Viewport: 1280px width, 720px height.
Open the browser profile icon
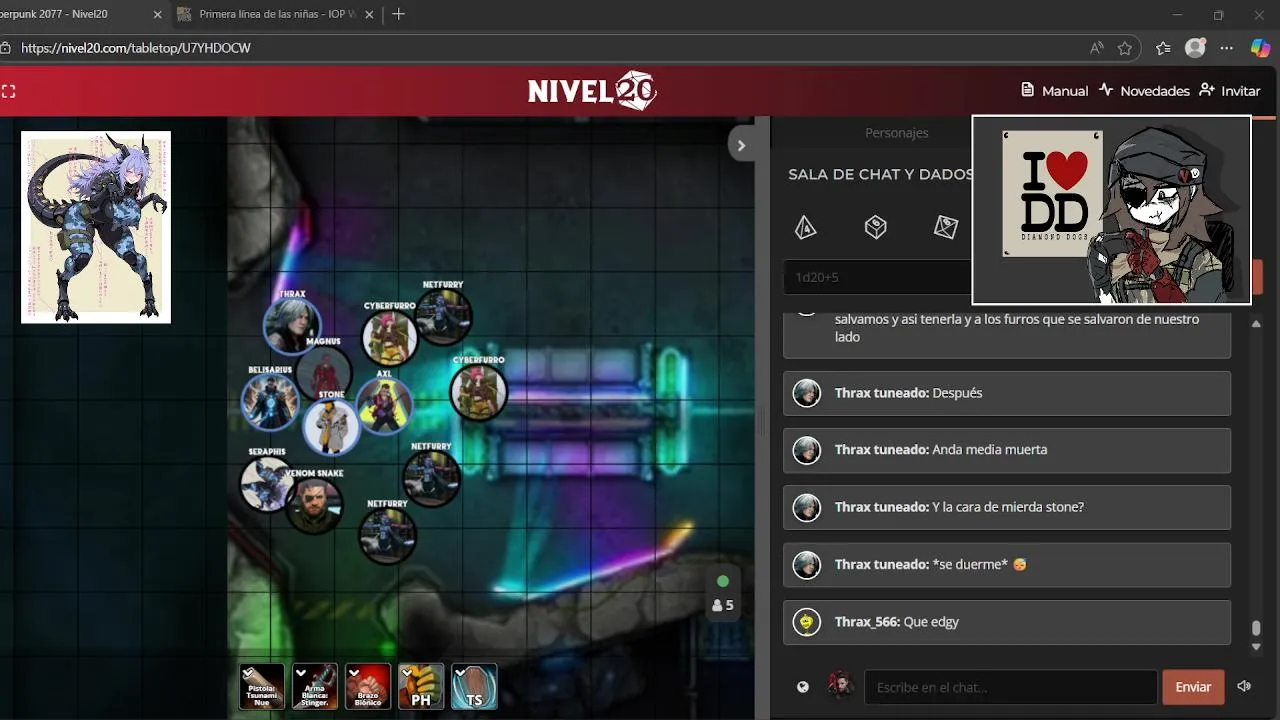[1195, 48]
